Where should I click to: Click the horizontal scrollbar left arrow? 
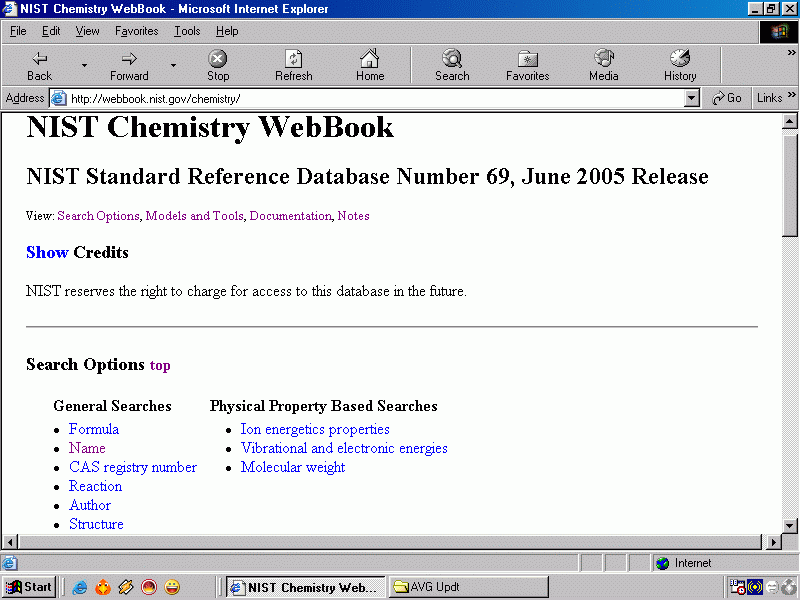coord(10,542)
